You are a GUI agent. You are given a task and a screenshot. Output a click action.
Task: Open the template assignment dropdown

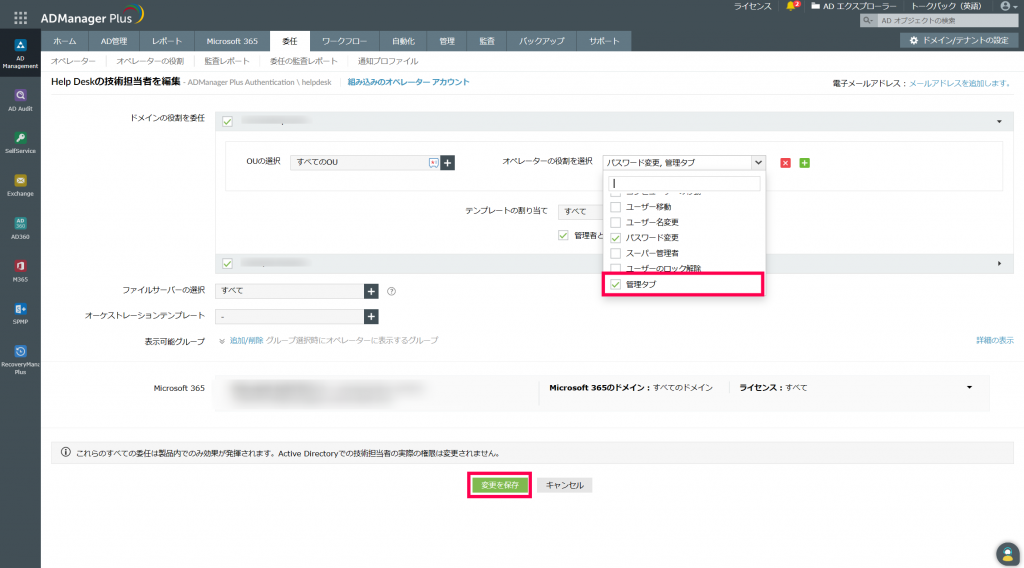click(x=581, y=212)
